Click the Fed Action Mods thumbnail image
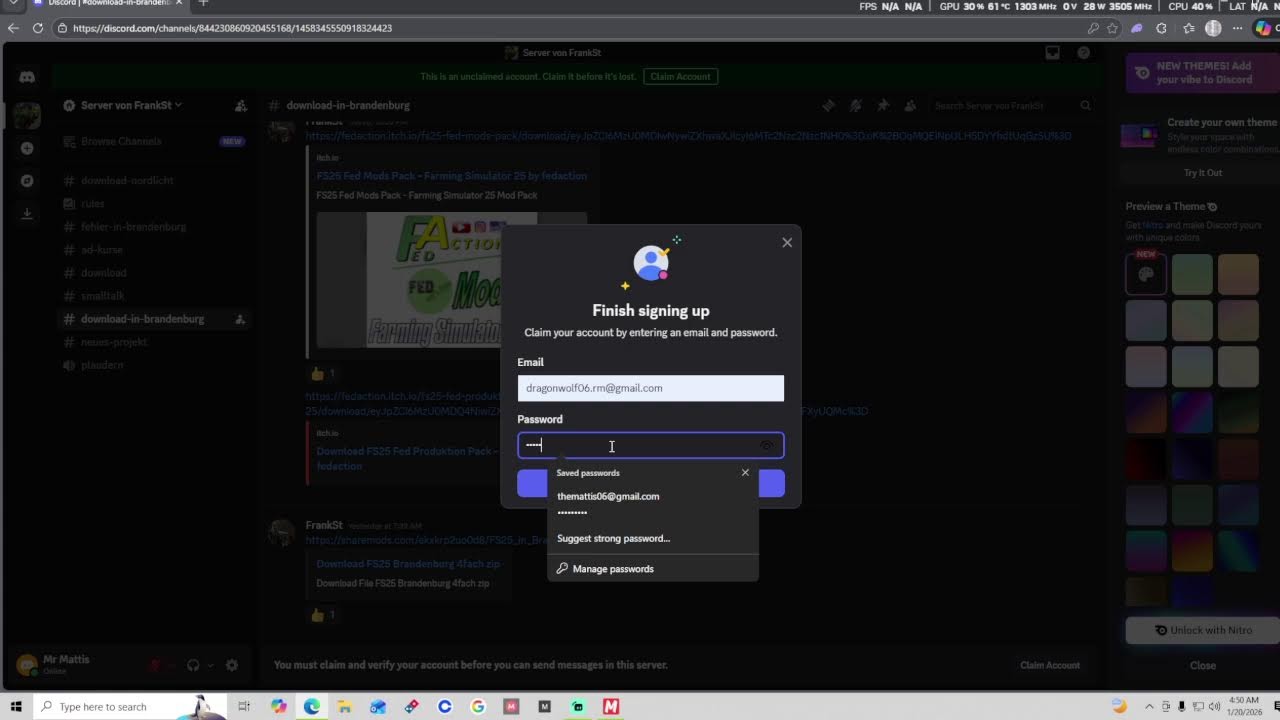 (x=451, y=279)
